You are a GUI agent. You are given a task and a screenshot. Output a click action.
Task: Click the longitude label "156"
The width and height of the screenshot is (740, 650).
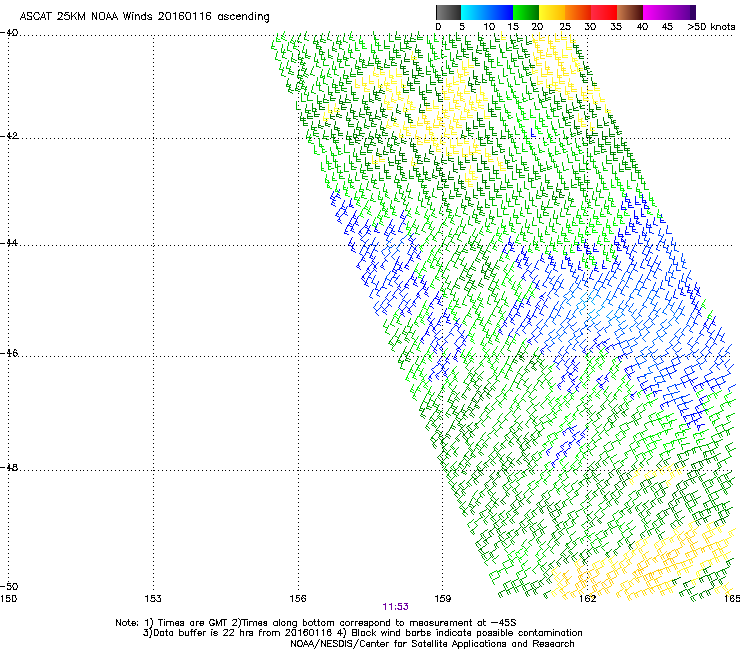298,599
